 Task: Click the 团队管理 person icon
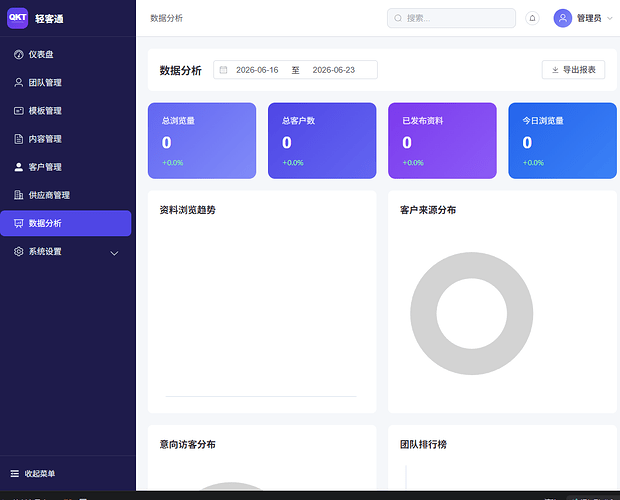click(x=19, y=83)
